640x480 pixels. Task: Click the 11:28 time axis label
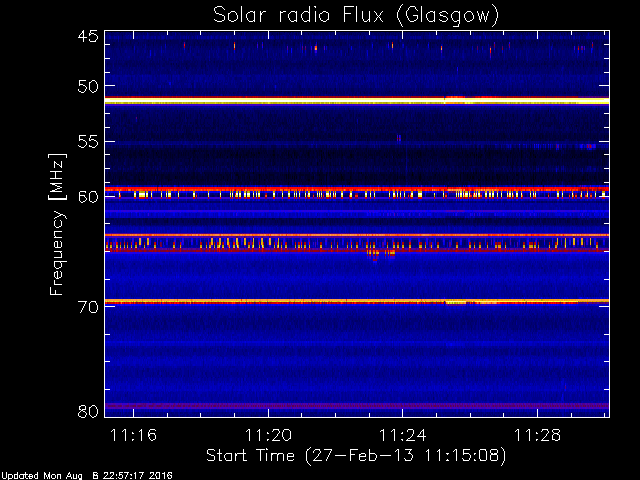pos(537,435)
